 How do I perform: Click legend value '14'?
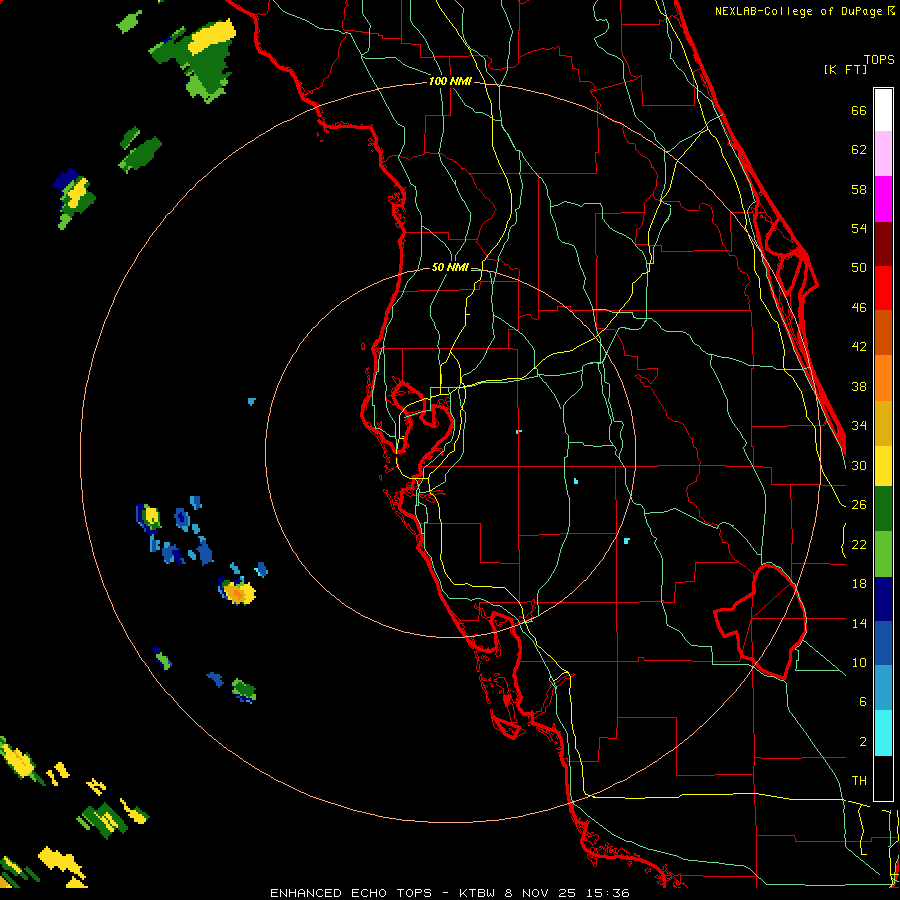click(x=859, y=623)
